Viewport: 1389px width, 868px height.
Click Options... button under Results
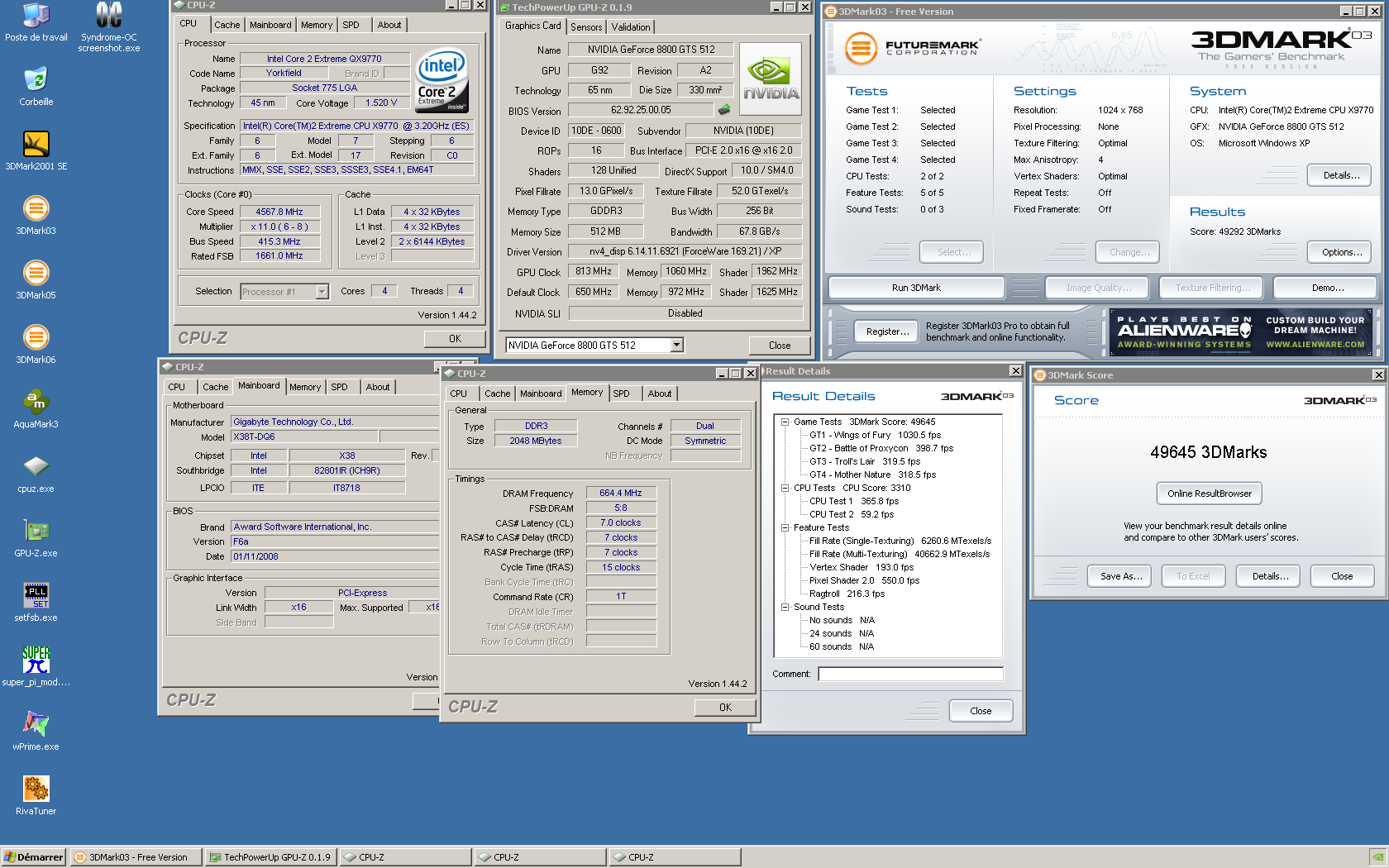coord(1340,252)
